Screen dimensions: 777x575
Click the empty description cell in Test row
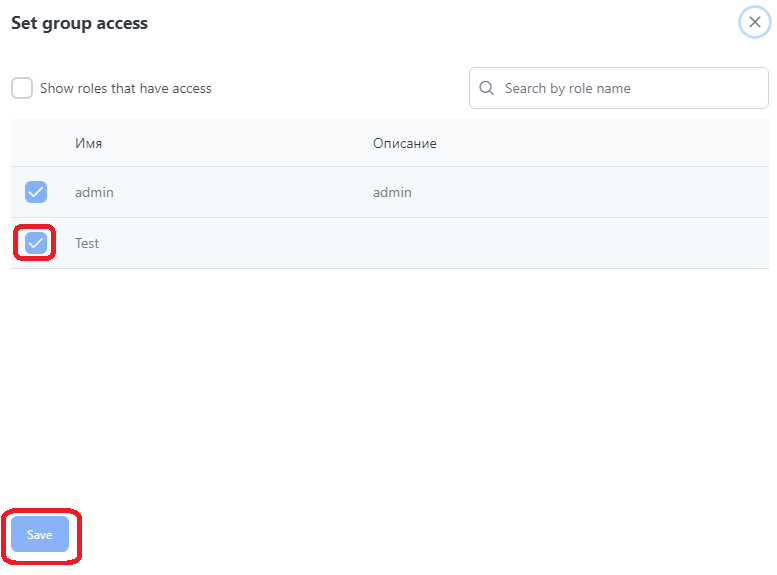pos(500,243)
